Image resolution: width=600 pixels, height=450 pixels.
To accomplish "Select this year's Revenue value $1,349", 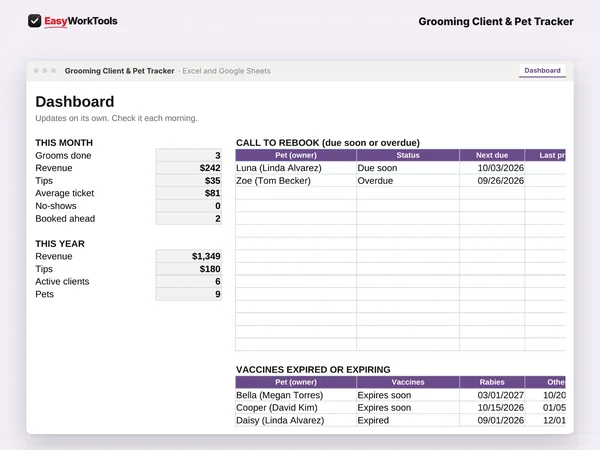I will [x=189, y=256].
